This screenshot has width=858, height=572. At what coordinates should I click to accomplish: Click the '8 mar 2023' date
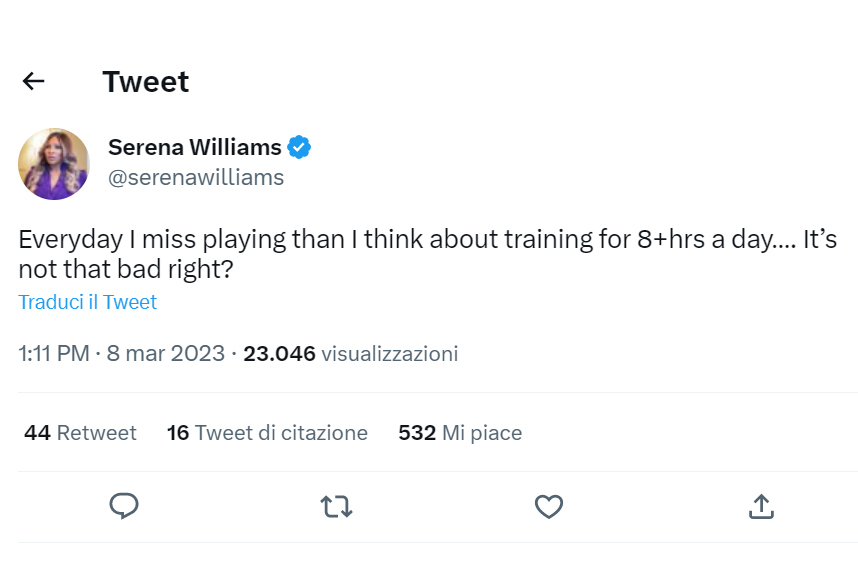164,354
